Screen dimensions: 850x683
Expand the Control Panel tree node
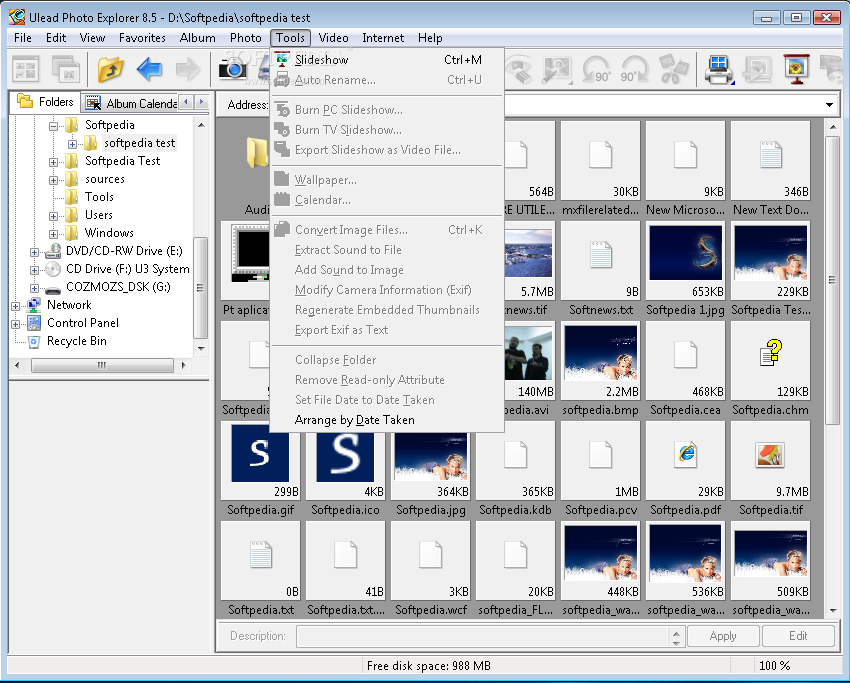(15, 324)
